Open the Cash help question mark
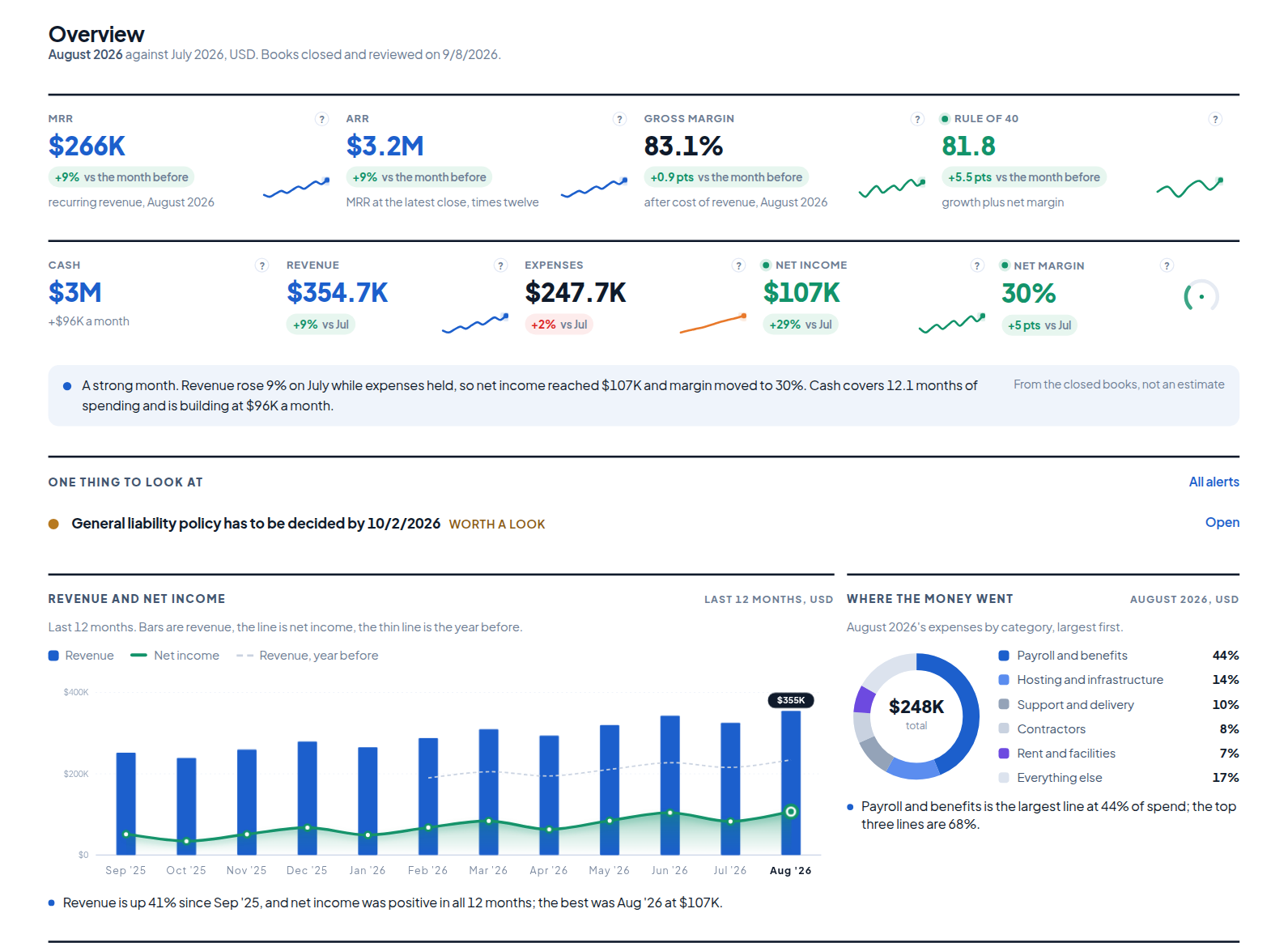Viewport: 1288px width, 947px height. (262, 265)
